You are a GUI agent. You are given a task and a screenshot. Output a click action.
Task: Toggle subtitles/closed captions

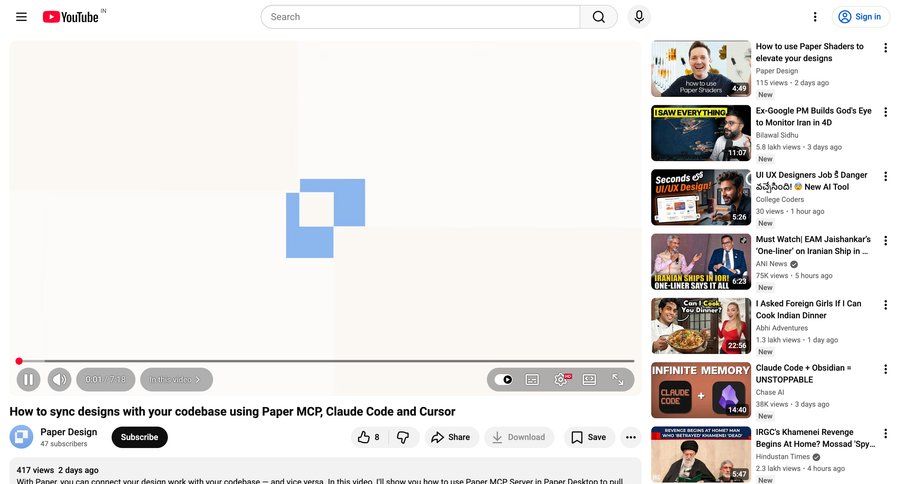(x=532, y=380)
